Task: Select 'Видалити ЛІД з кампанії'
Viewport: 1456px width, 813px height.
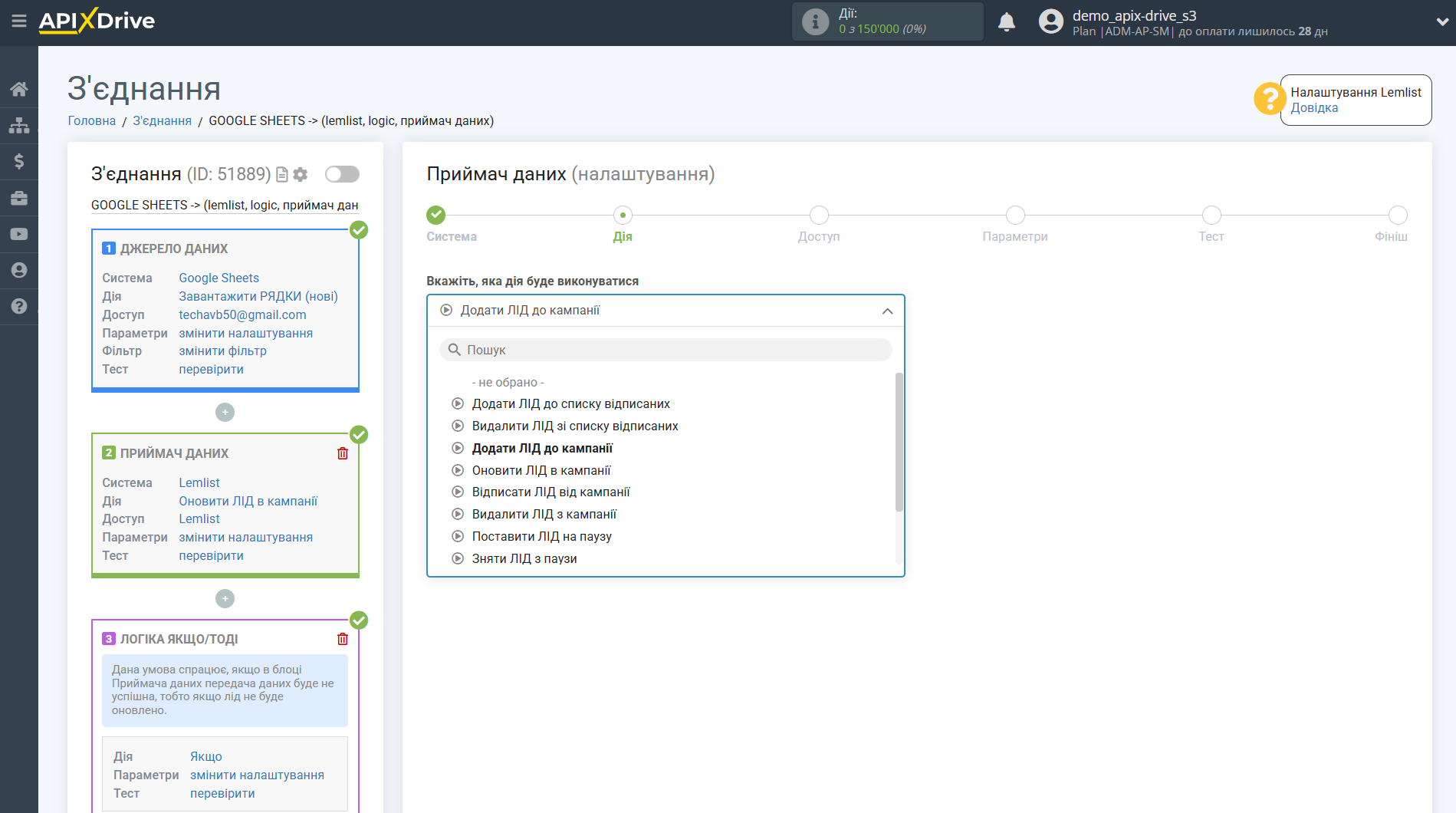Action: click(544, 514)
